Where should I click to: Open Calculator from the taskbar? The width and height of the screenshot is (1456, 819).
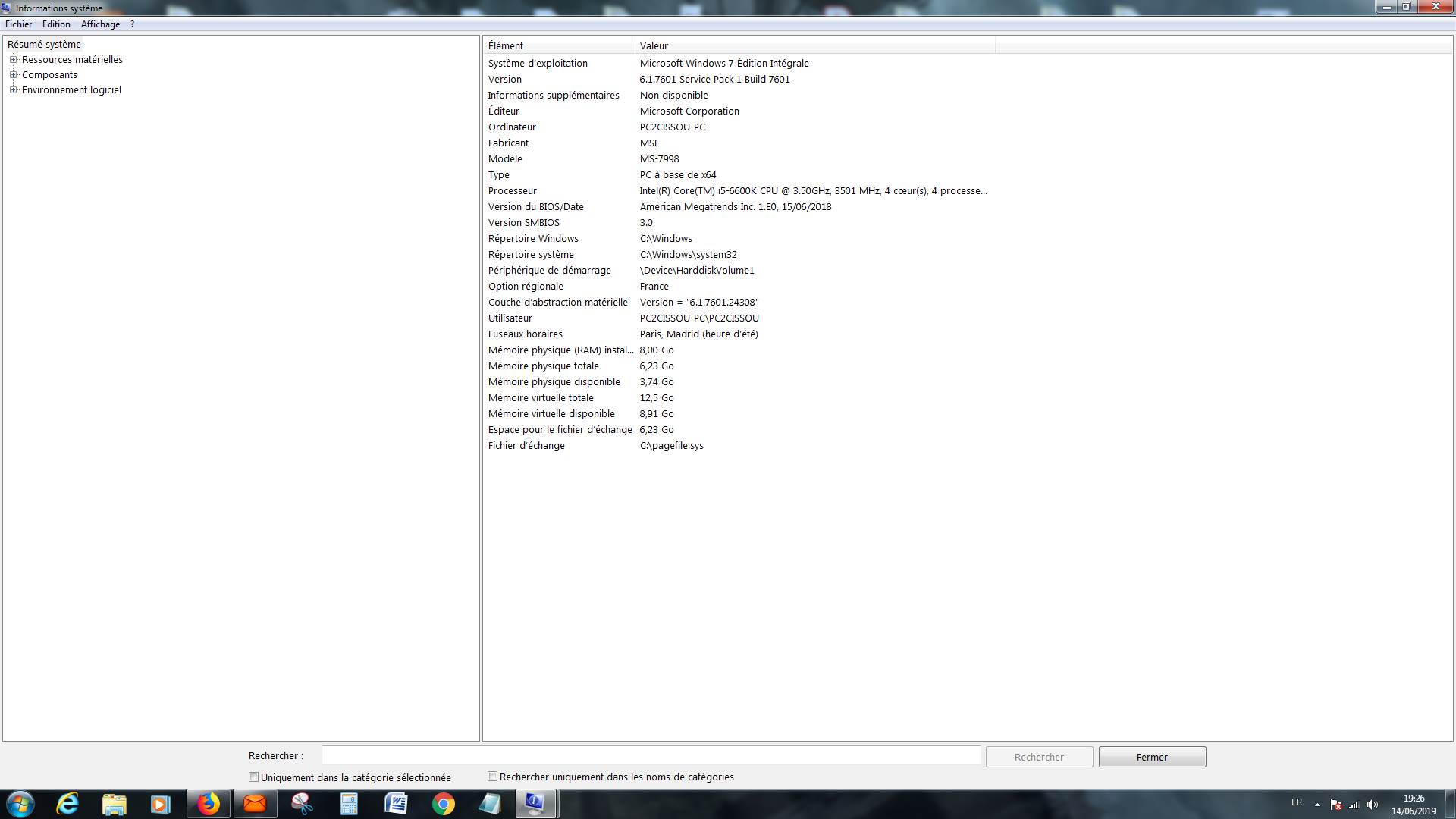pos(349,804)
